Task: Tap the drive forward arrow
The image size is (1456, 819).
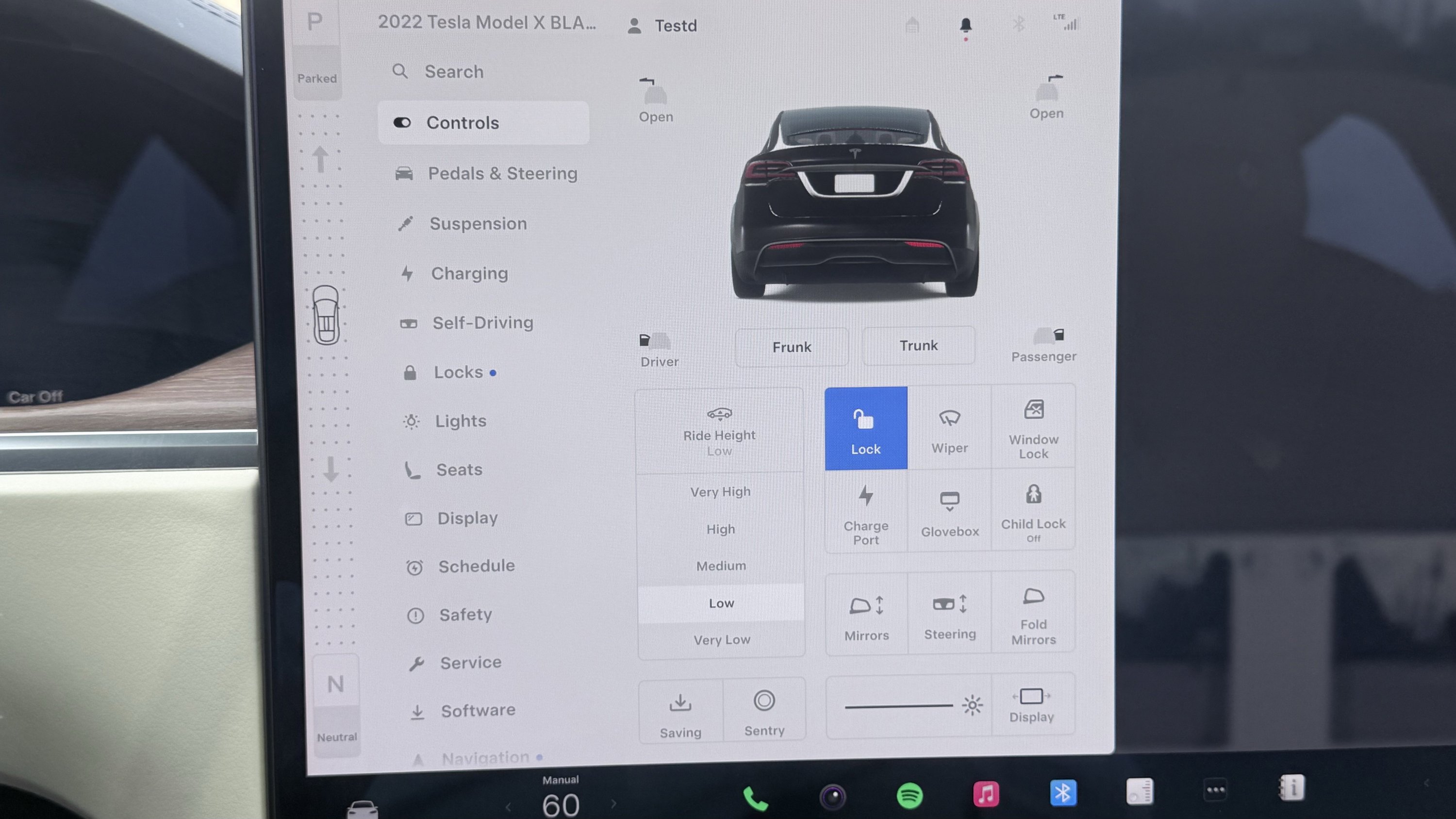Action: point(320,159)
